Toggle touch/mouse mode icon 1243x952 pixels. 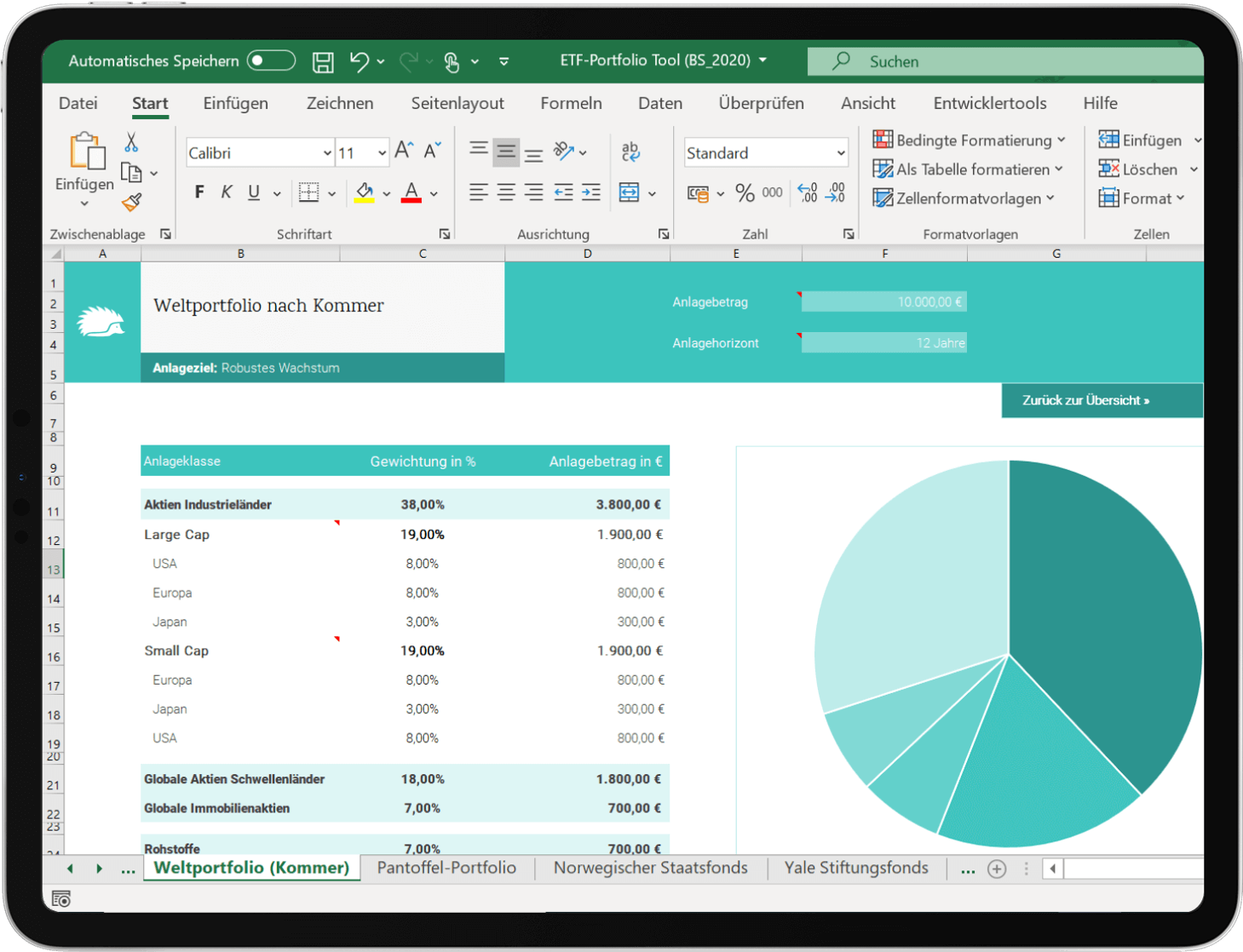pyautogui.click(x=452, y=61)
